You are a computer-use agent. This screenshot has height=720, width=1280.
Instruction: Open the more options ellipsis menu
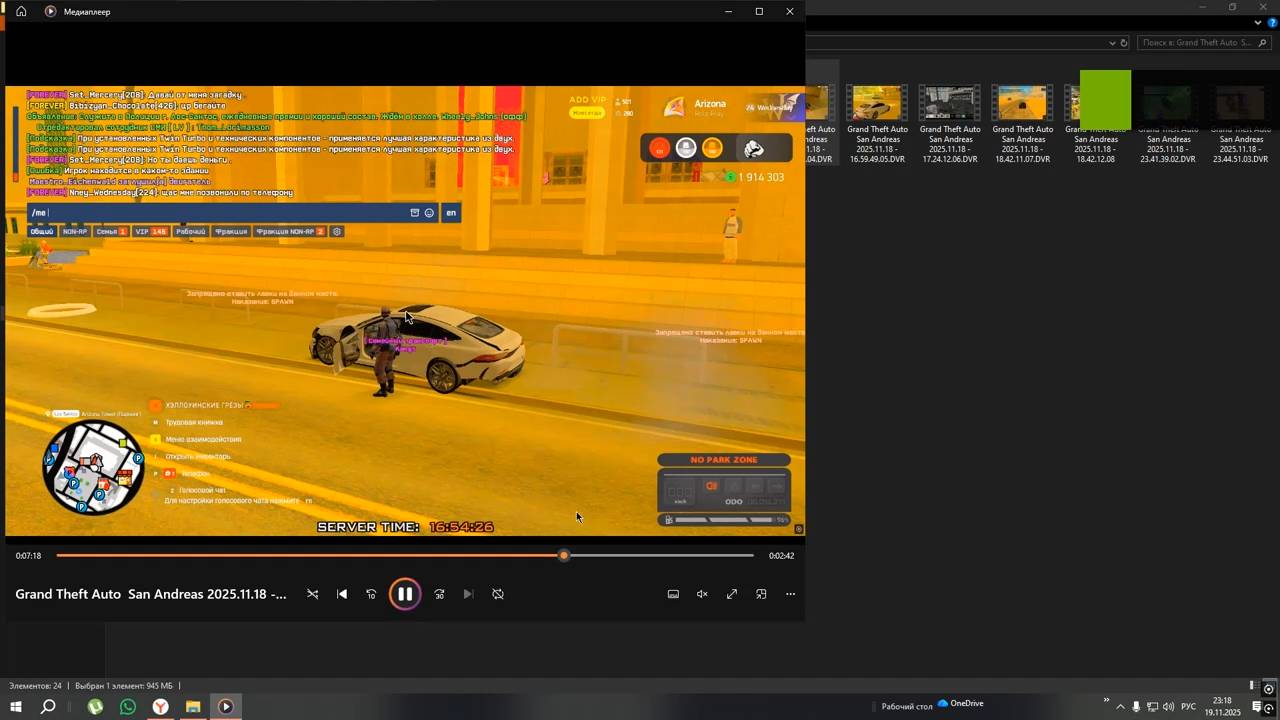point(790,594)
